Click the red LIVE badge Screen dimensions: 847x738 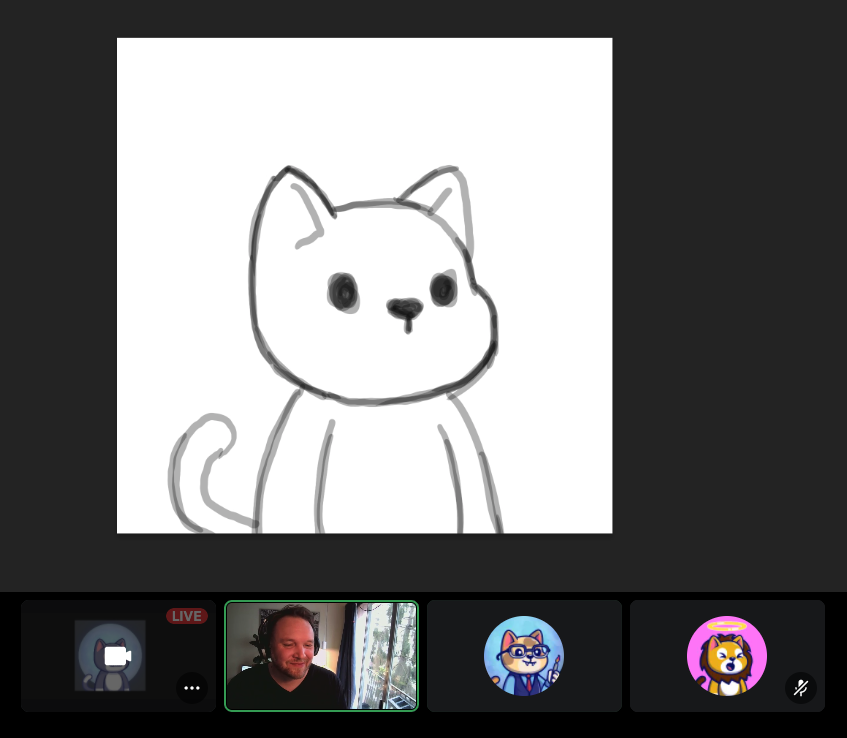(x=186, y=616)
